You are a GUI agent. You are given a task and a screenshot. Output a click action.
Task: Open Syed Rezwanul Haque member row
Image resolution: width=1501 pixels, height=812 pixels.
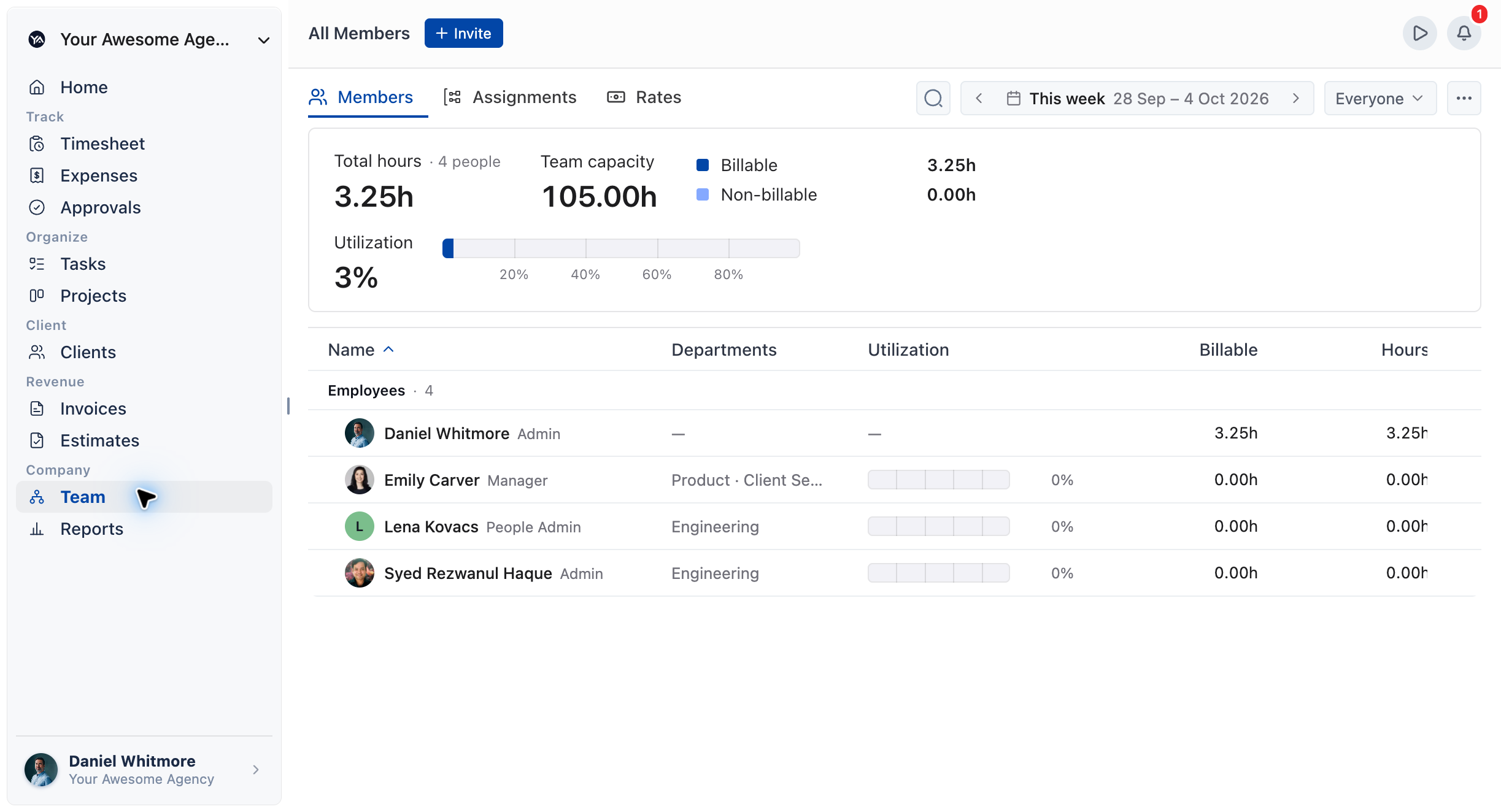895,573
